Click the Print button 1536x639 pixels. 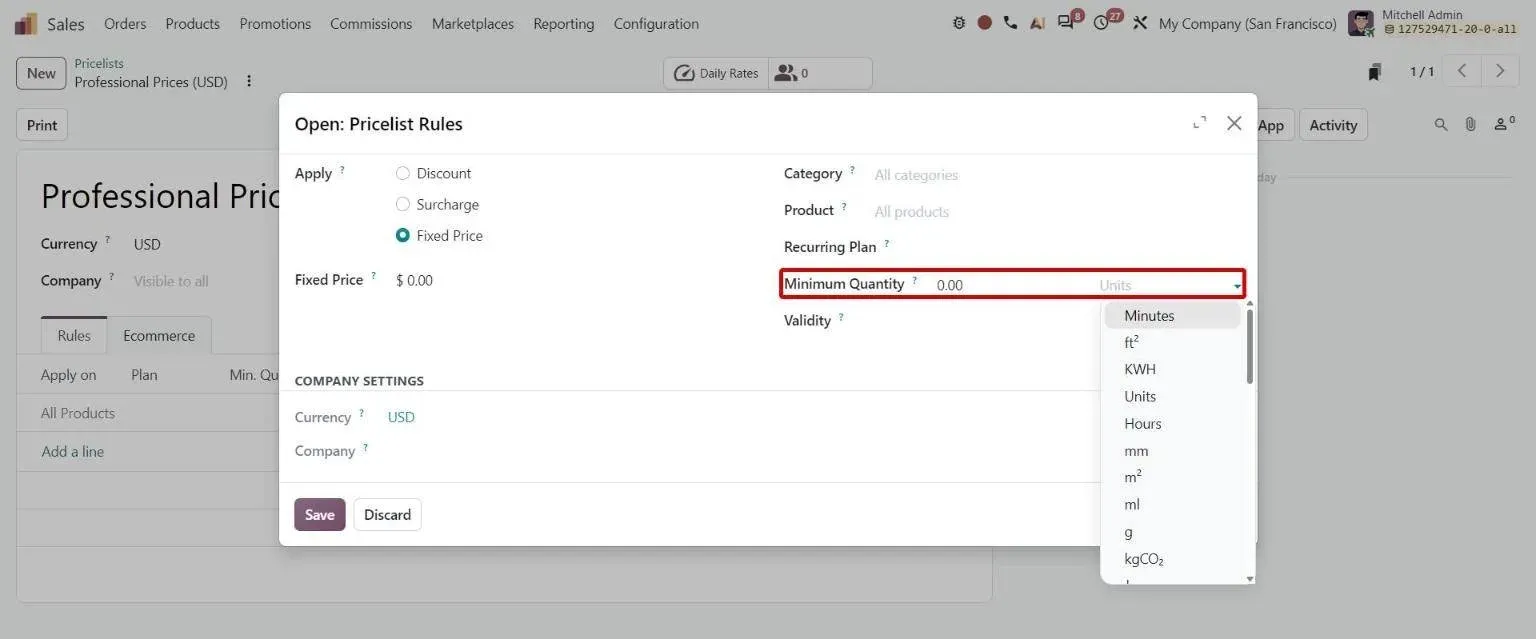tap(42, 125)
